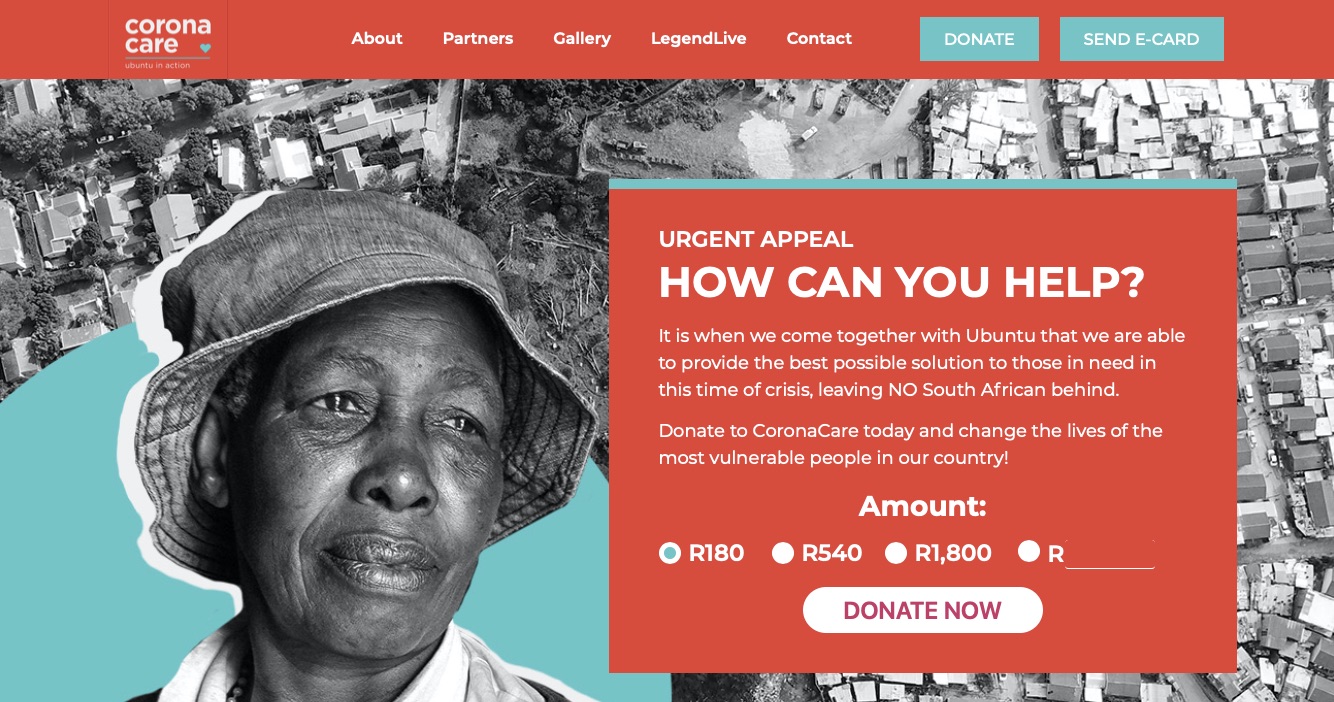Click the white DONATE NOW button
1334x702 pixels.
point(922,610)
